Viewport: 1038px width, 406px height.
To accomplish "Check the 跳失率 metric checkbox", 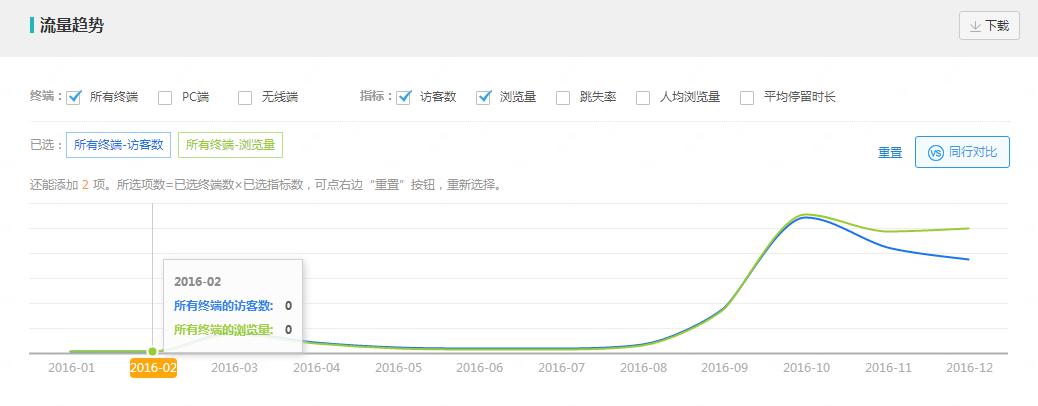I will pos(563,98).
